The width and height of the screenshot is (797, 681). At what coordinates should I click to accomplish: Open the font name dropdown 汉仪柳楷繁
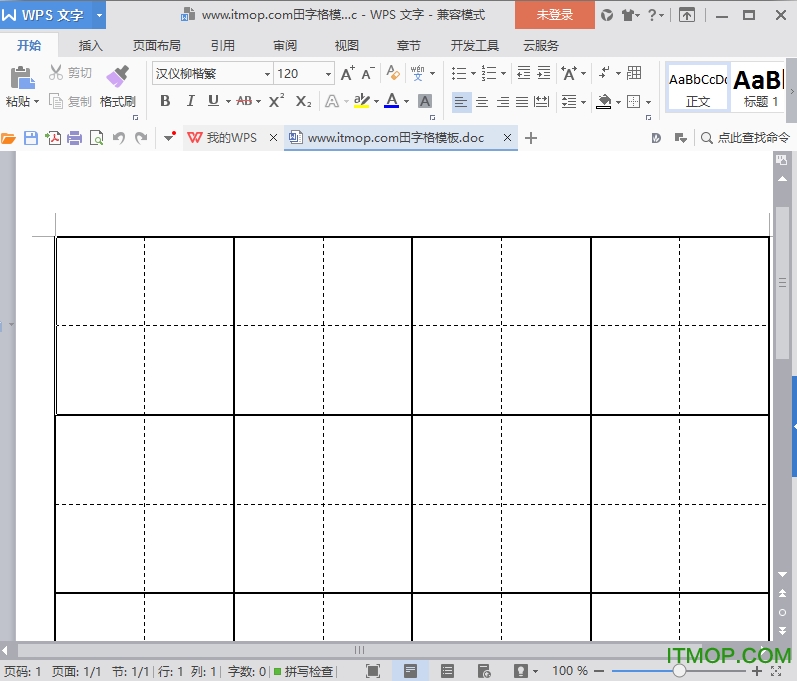point(267,74)
